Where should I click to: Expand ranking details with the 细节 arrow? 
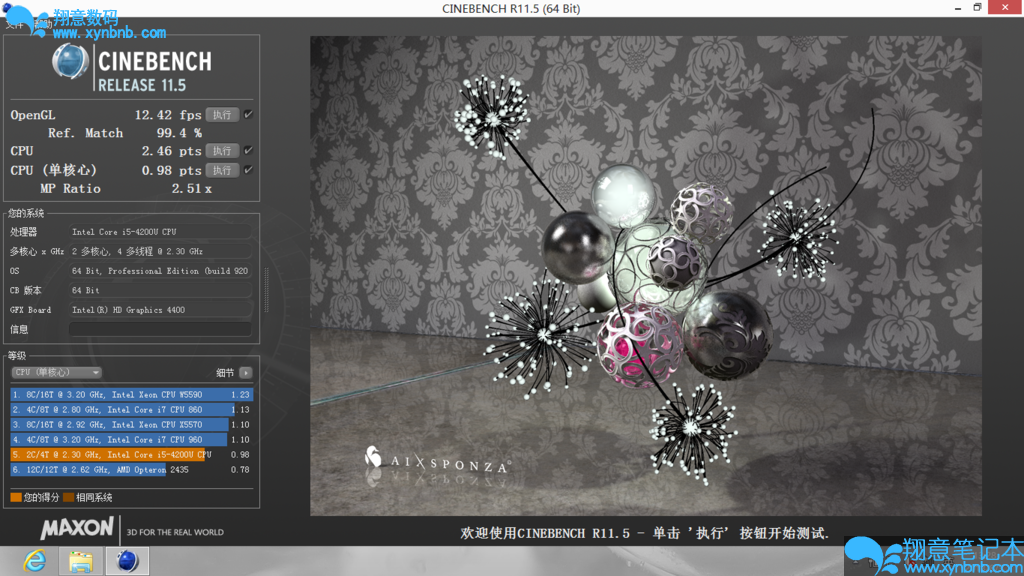pyautogui.click(x=246, y=372)
